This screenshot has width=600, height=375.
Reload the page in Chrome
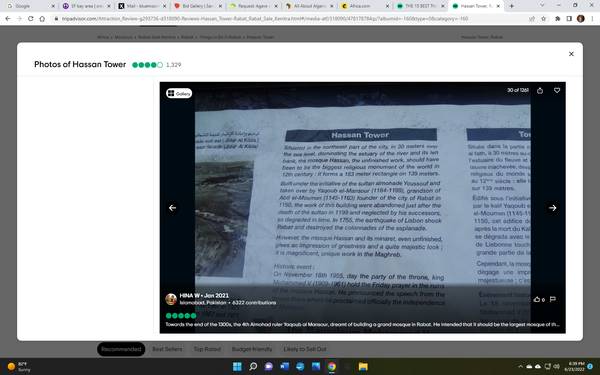pyautogui.click(x=30, y=19)
